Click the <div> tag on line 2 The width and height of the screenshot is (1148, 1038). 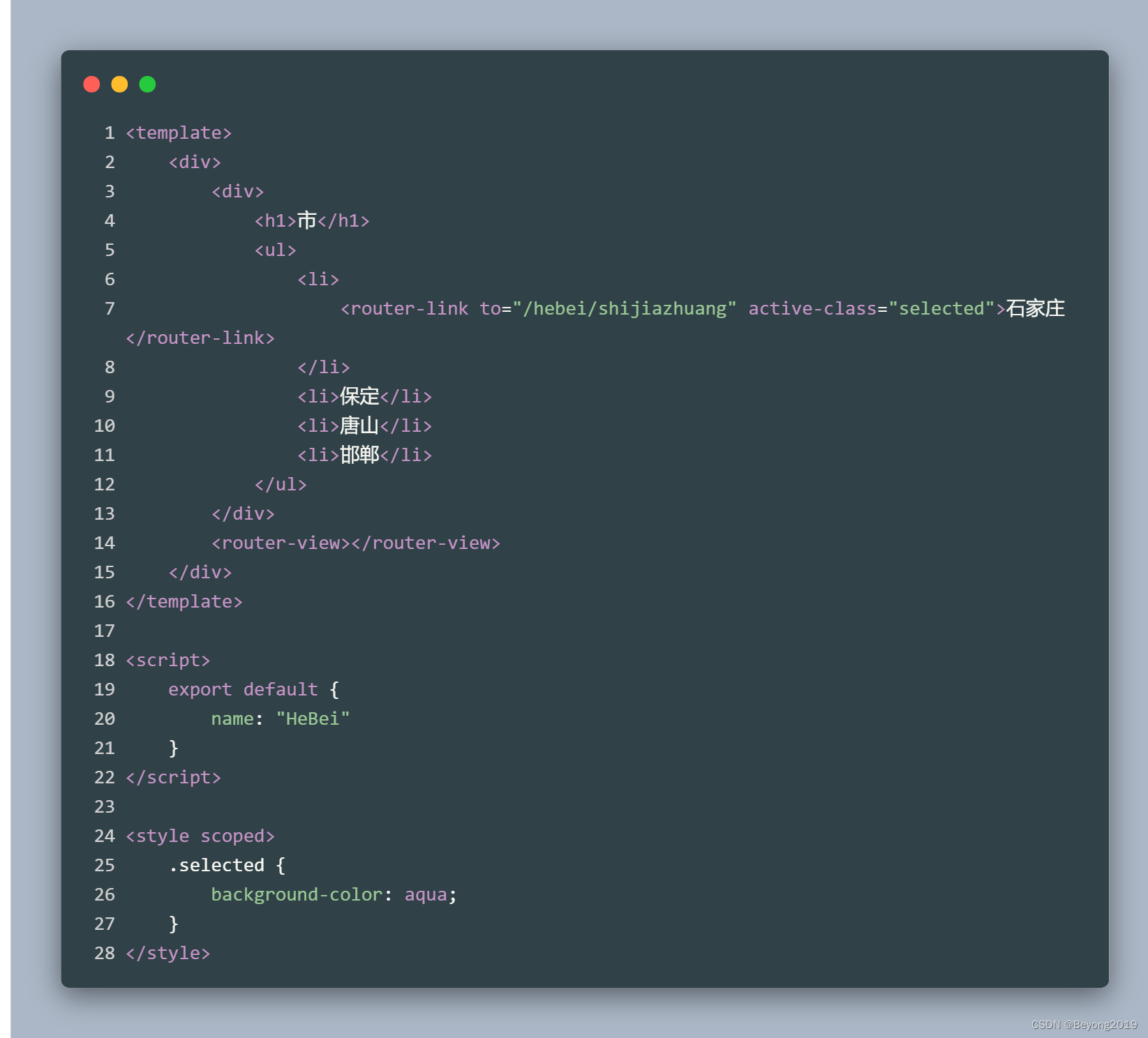(x=195, y=162)
